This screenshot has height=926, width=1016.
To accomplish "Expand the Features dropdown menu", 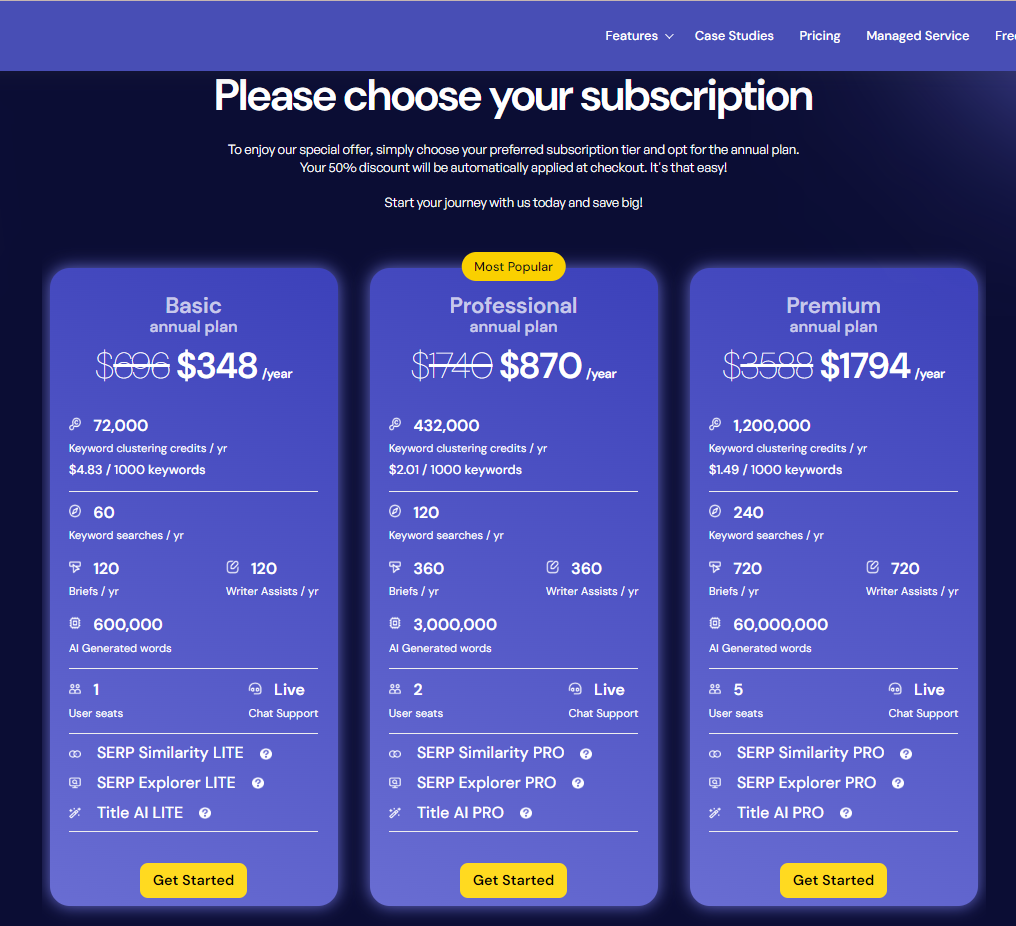I will coord(639,36).
